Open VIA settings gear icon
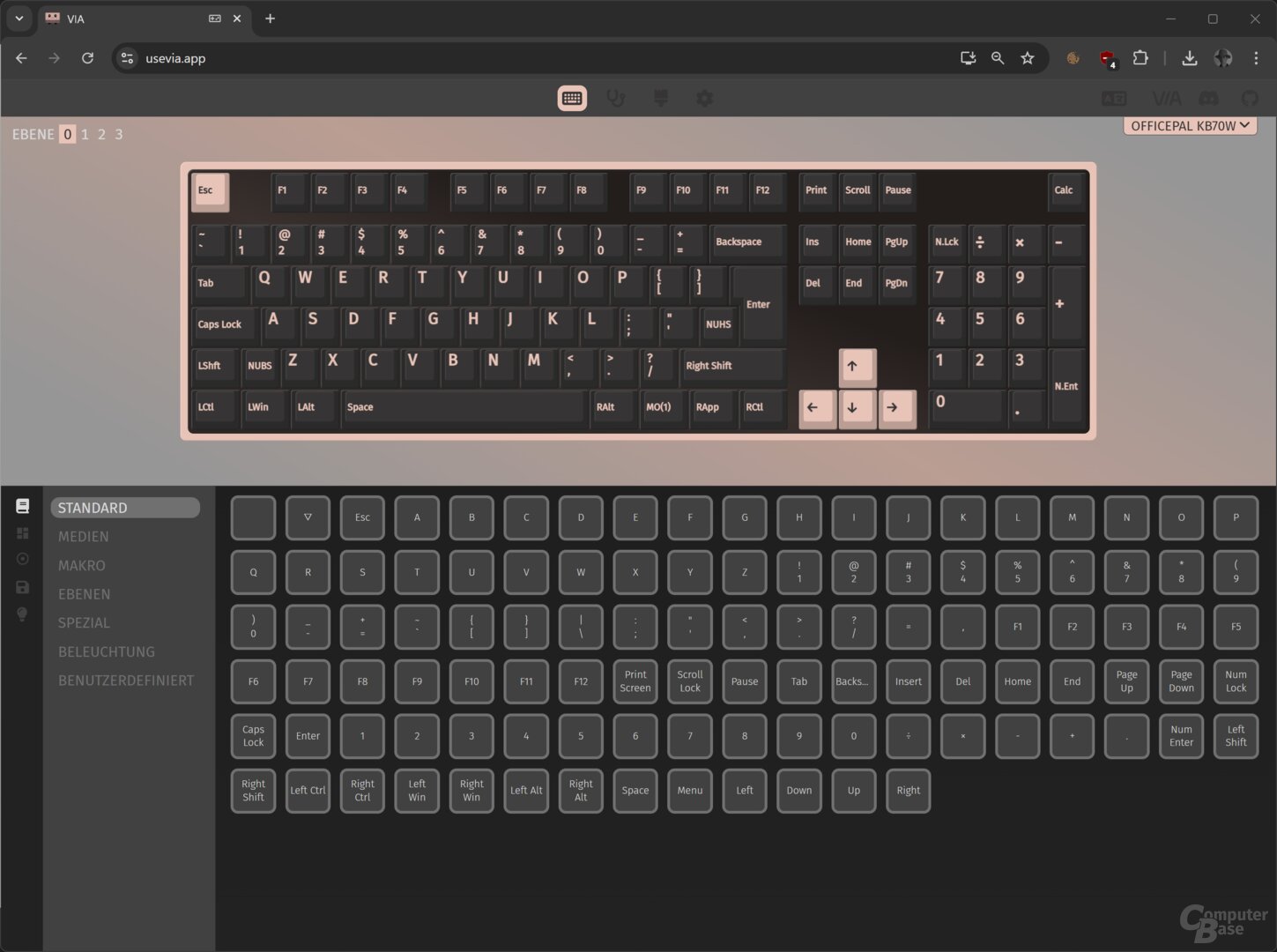Screen dimensions: 1277x952 [x=704, y=99]
